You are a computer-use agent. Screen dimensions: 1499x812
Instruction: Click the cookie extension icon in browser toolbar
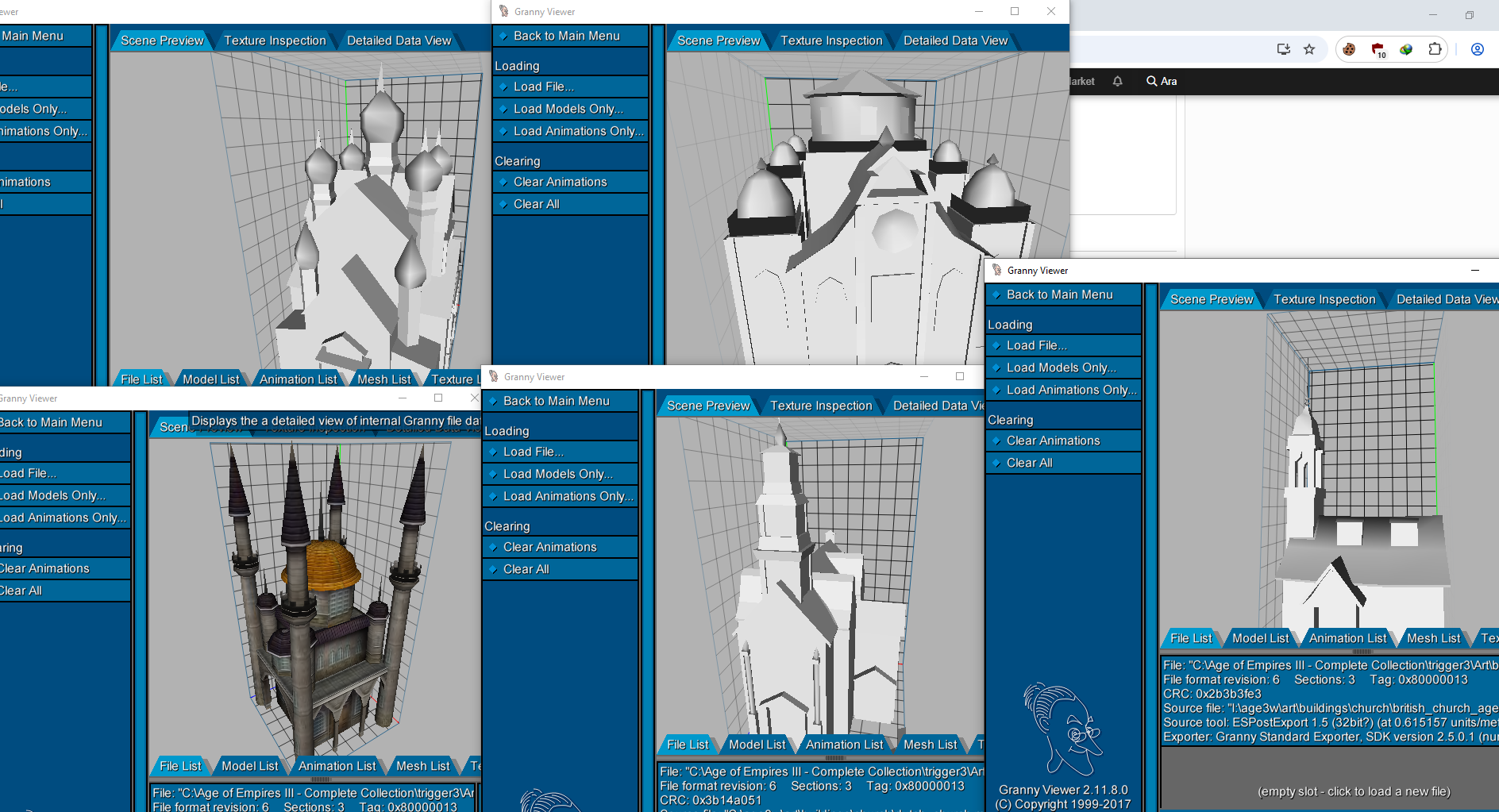point(1349,49)
